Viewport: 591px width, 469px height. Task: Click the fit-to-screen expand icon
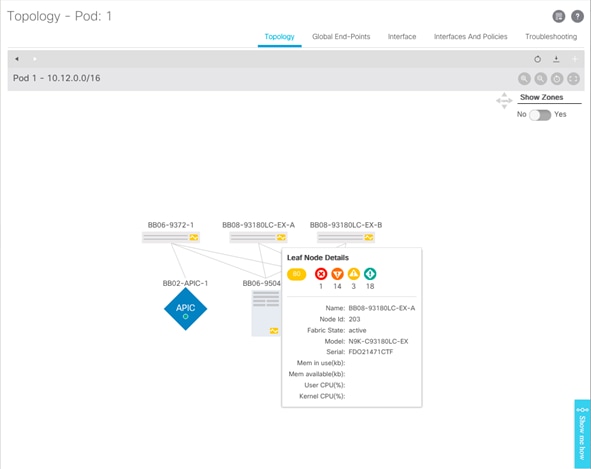[x=573, y=78]
